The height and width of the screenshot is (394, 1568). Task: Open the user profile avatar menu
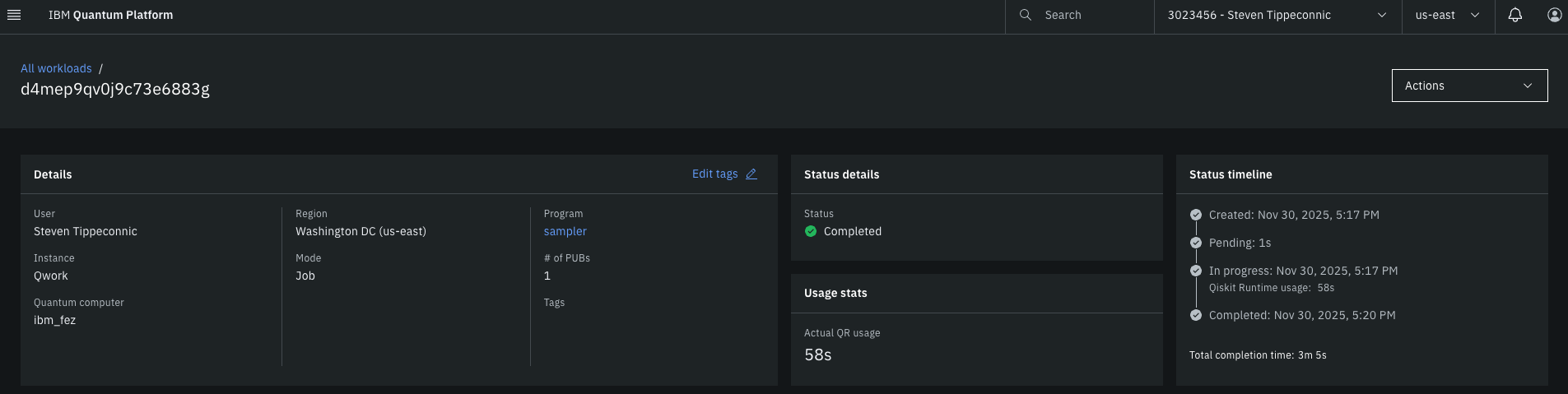tap(1554, 15)
